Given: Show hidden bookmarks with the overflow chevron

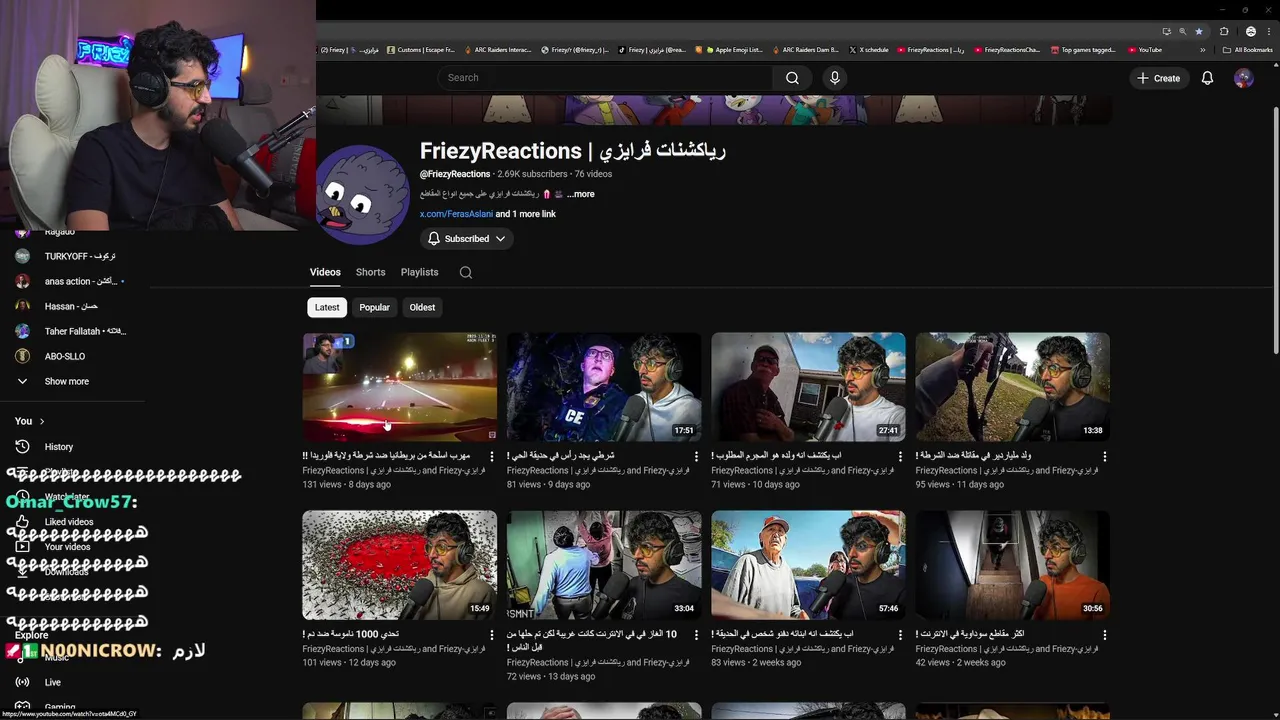Looking at the screenshot, I should tap(1203, 50).
